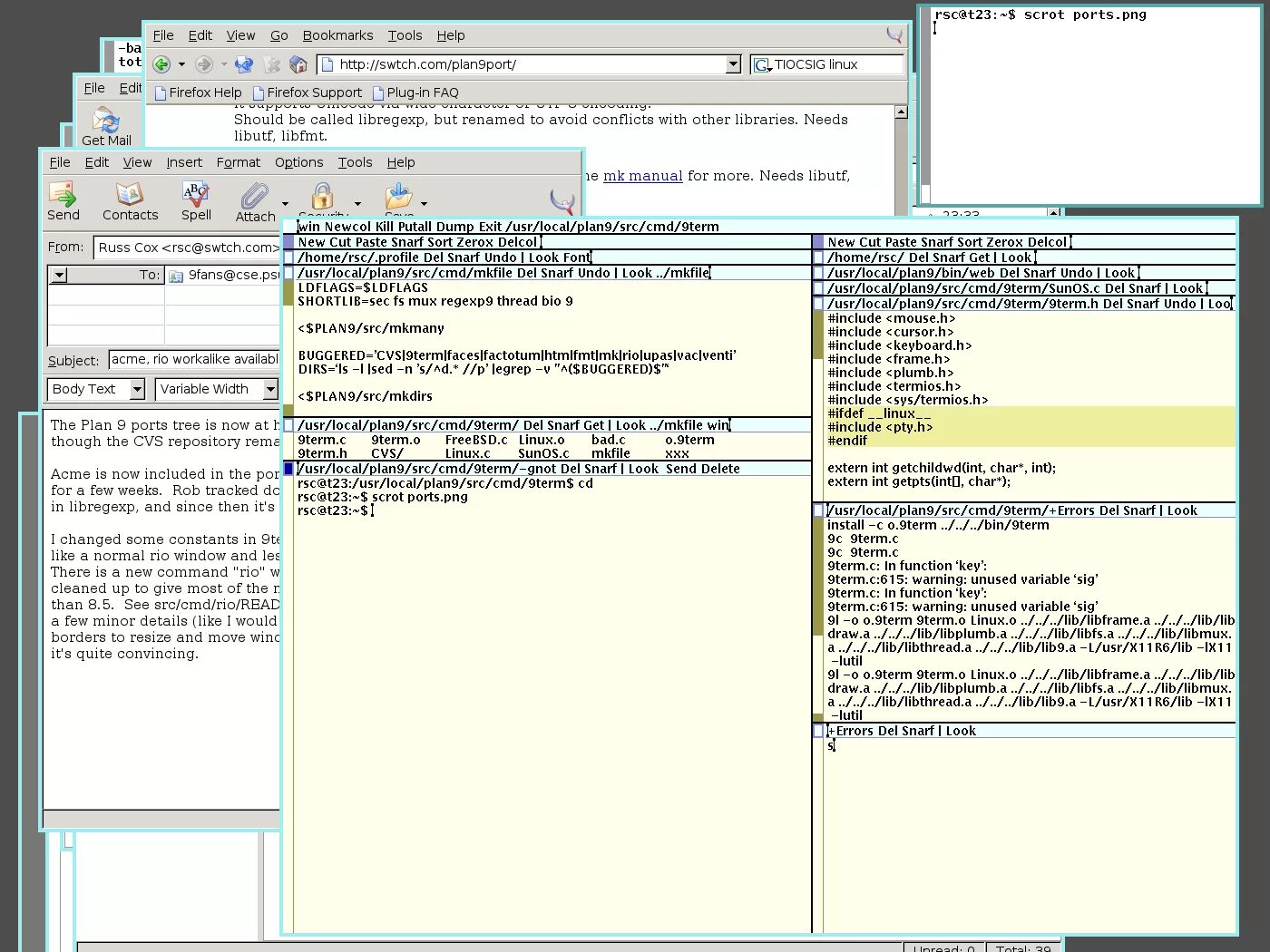
Task: Click layout box of acme left column tag
Action: tap(288, 242)
